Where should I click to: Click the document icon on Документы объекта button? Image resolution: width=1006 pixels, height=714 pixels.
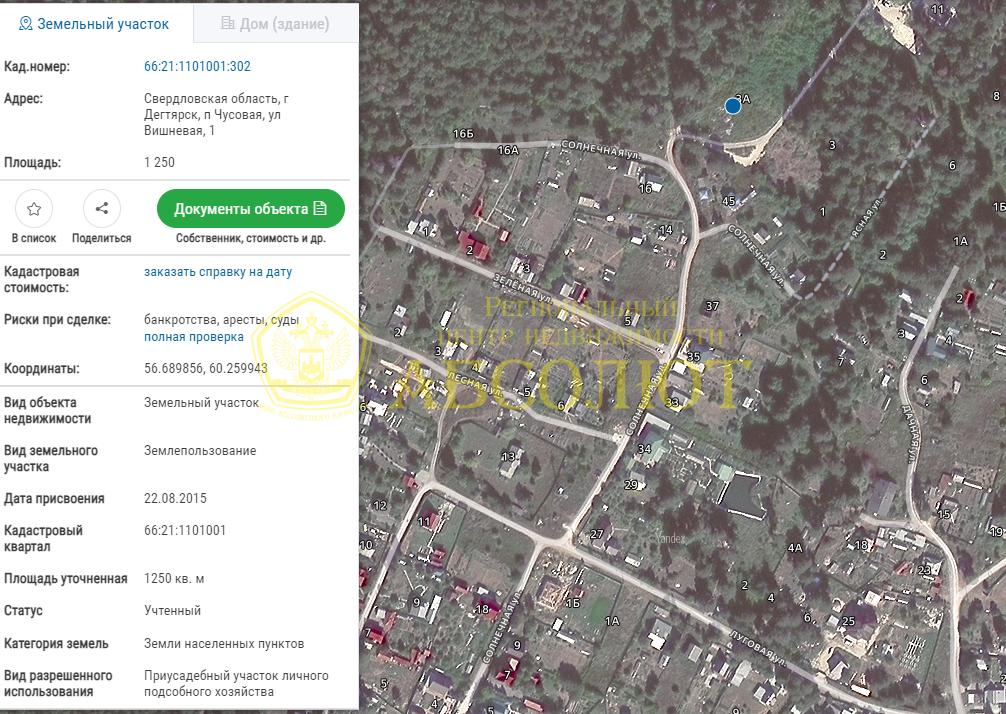(x=320, y=208)
